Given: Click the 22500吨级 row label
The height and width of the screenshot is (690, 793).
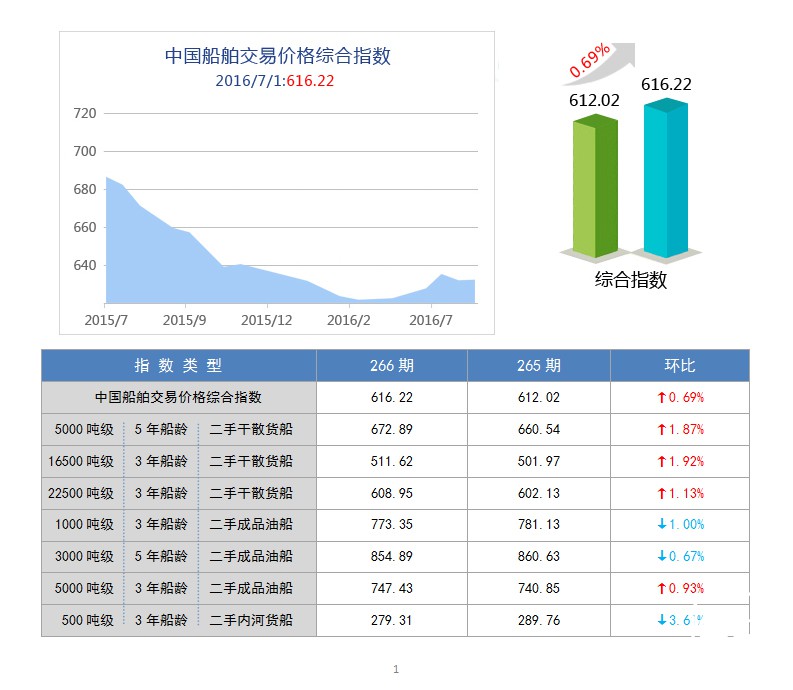Looking at the screenshot, I should pyautogui.click(x=81, y=493).
